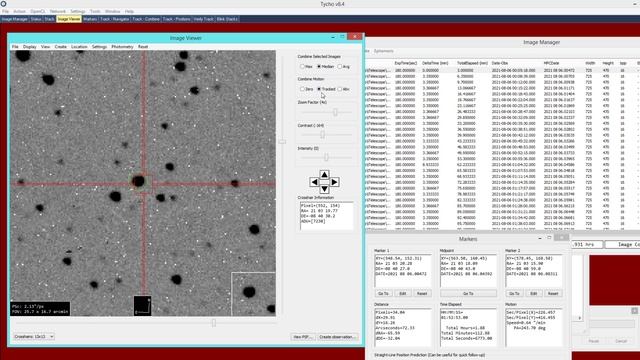
Task: Click the horizontal slider below the image
Action: coord(213,323)
